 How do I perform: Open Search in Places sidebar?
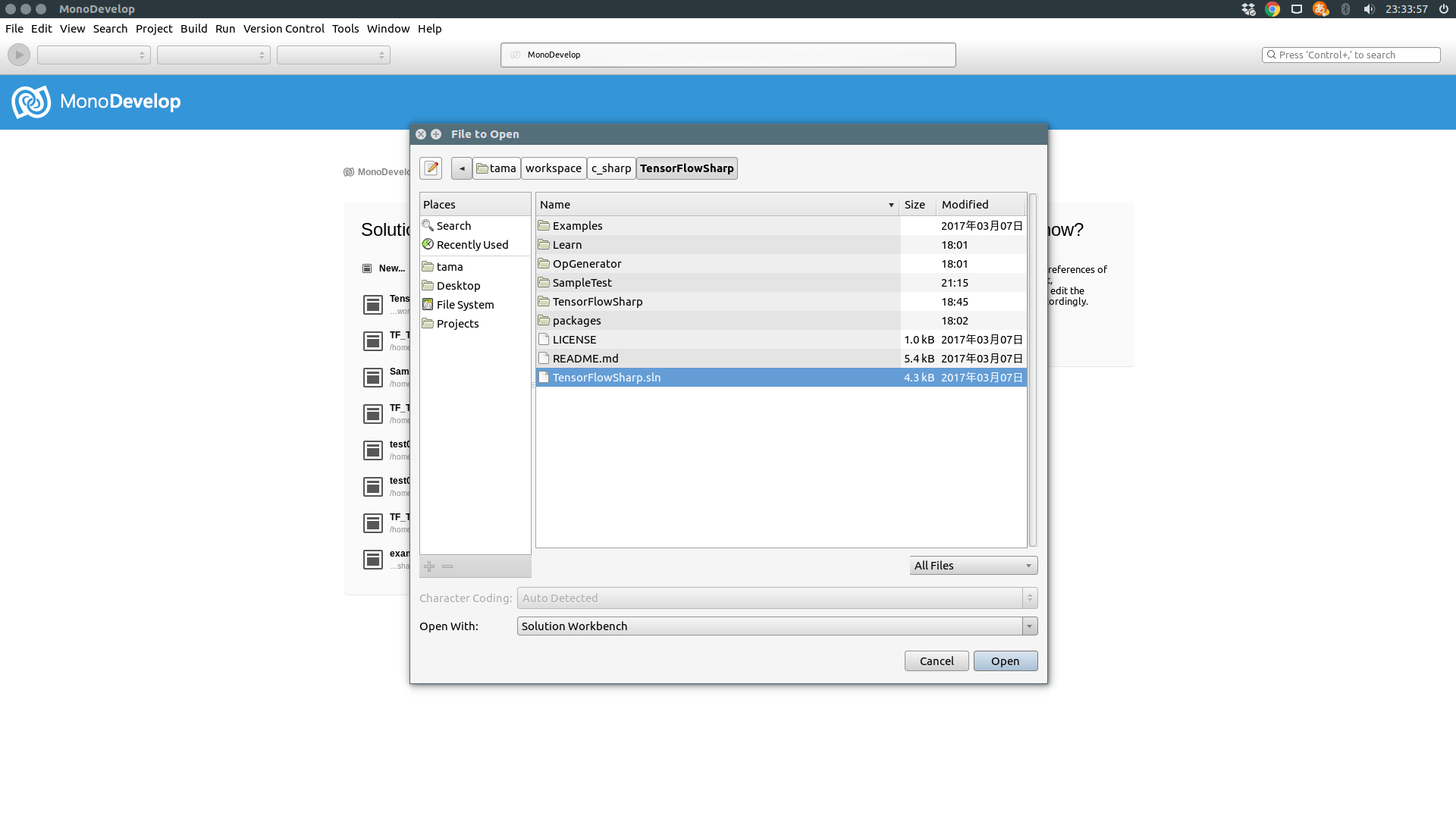pos(475,226)
